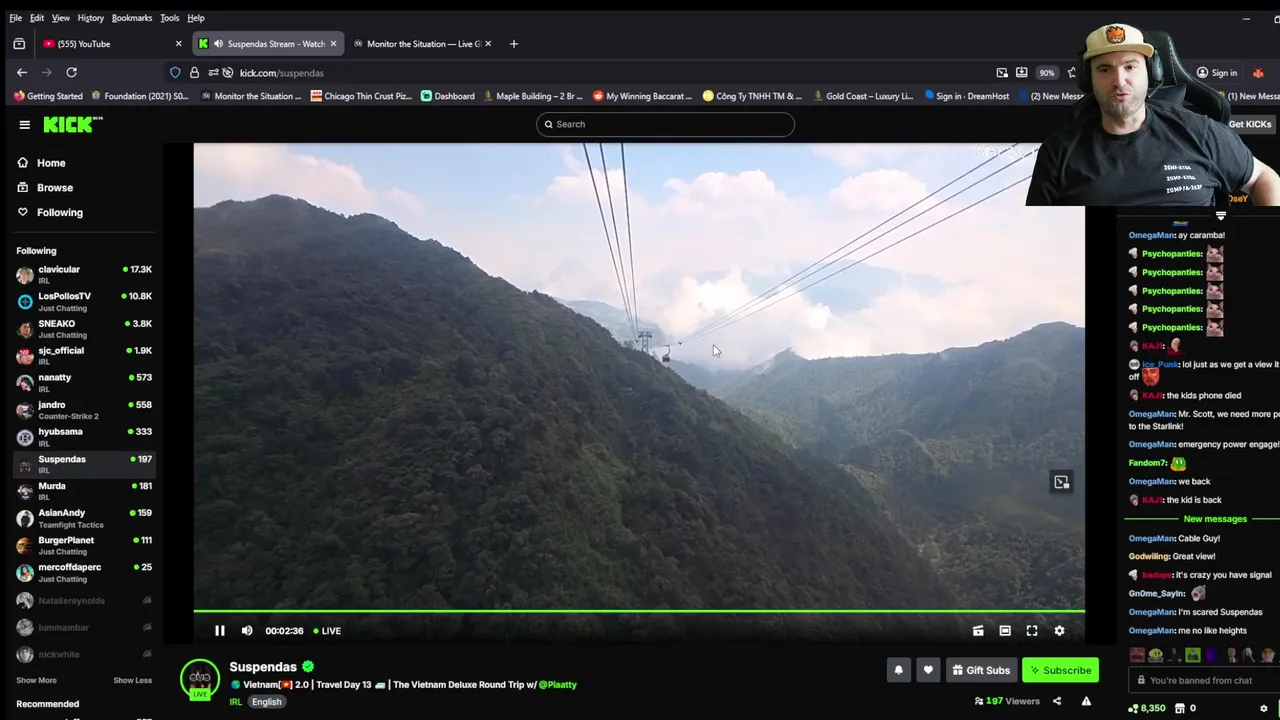The width and height of the screenshot is (1280, 720).
Task: Mute tab audio via speaker icon on Suspendas tab
Action: [218, 44]
